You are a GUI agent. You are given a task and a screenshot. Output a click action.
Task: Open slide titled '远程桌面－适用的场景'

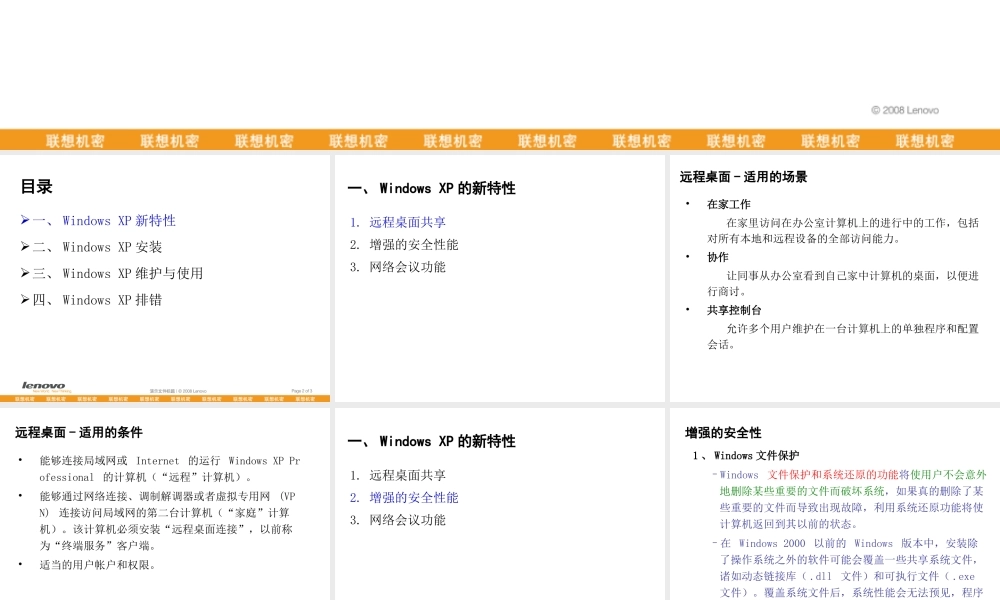tap(835, 279)
